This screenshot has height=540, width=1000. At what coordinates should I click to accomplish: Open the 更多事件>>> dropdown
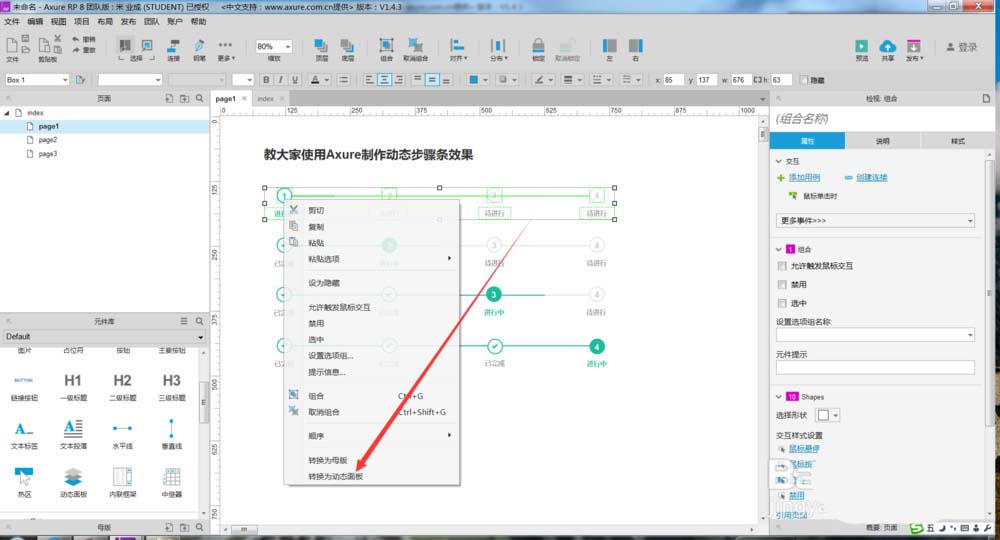coord(875,221)
